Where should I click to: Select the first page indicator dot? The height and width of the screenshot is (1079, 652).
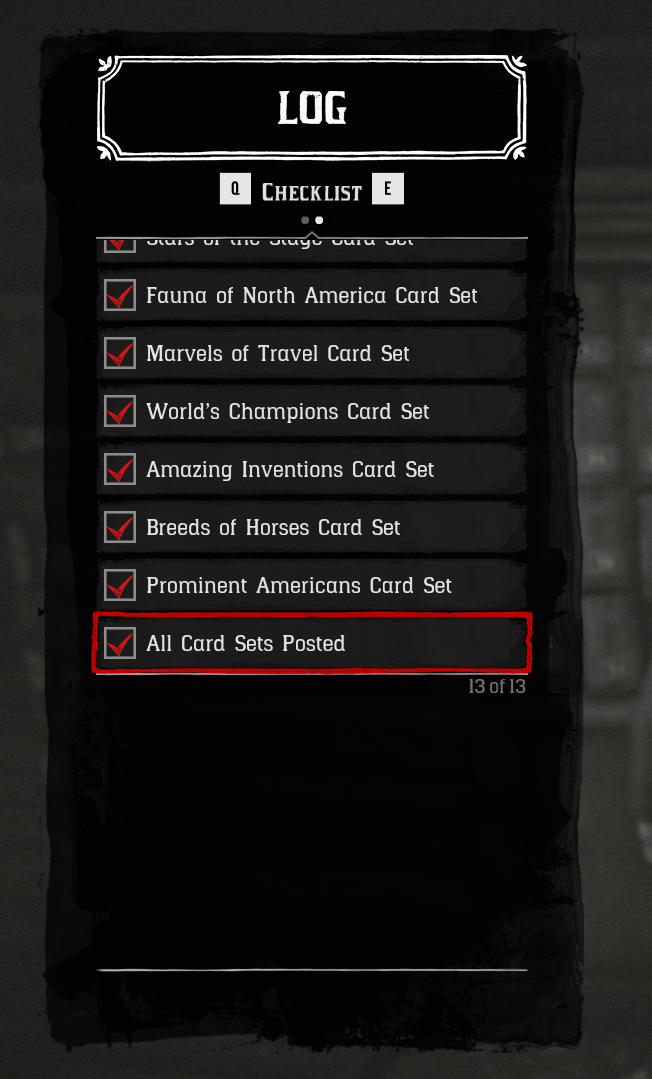click(x=305, y=220)
